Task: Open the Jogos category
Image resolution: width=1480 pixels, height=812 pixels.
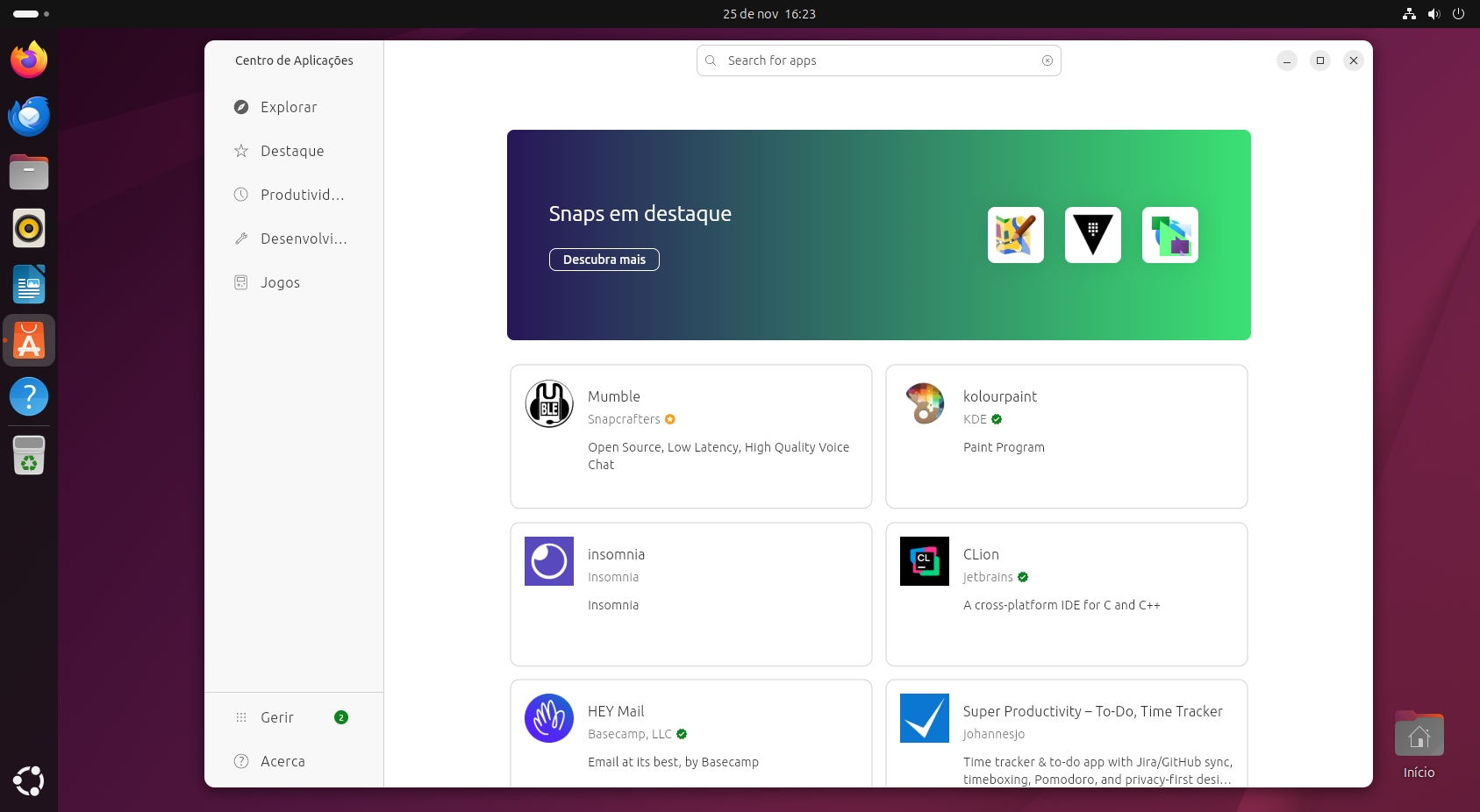Action: [279, 281]
